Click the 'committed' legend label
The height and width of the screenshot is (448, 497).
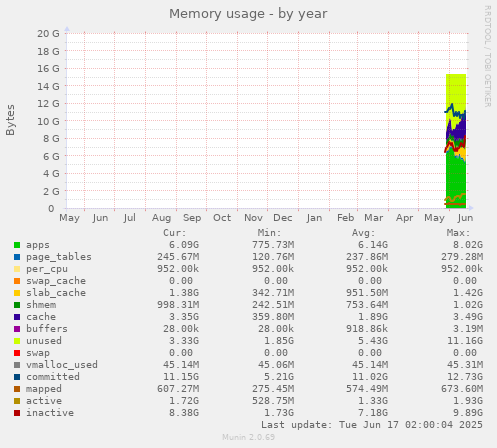pos(53,377)
